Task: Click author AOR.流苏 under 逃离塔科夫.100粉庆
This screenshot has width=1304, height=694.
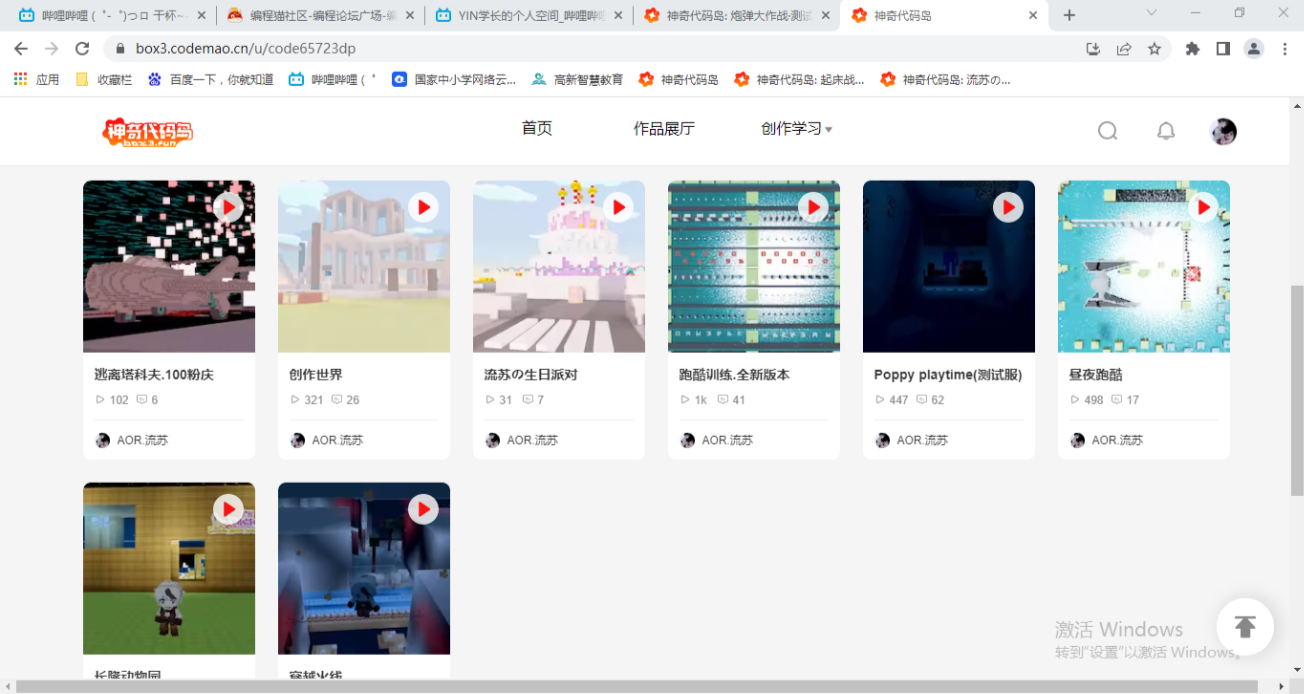Action: [142, 440]
